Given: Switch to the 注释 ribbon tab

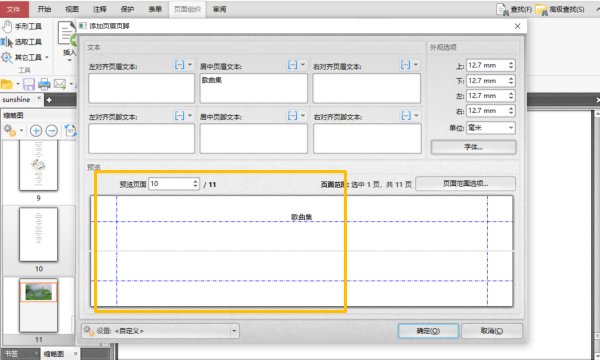Looking at the screenshot, I should pos(100,9).
